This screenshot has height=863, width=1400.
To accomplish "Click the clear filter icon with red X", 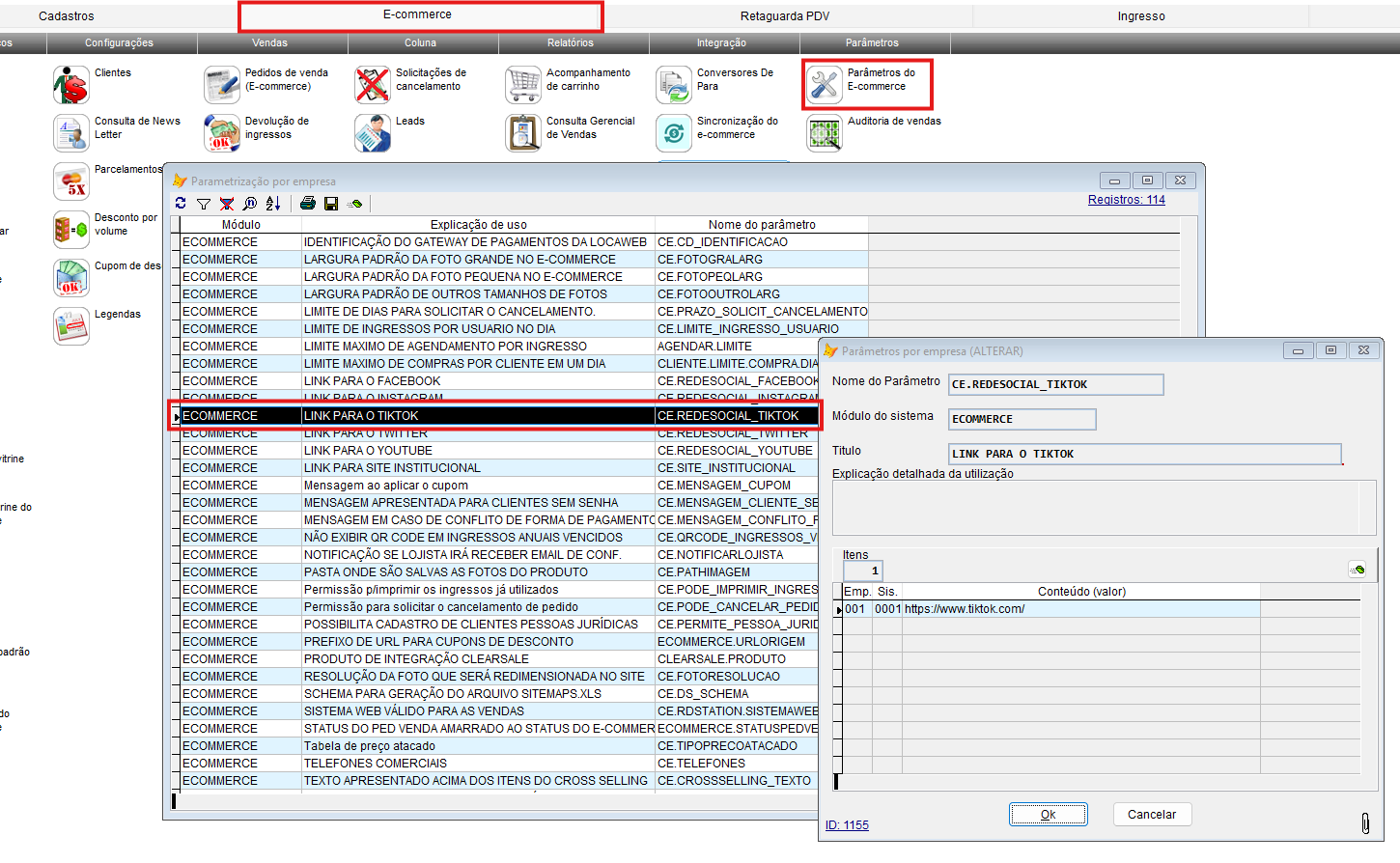I will point(227,204).
